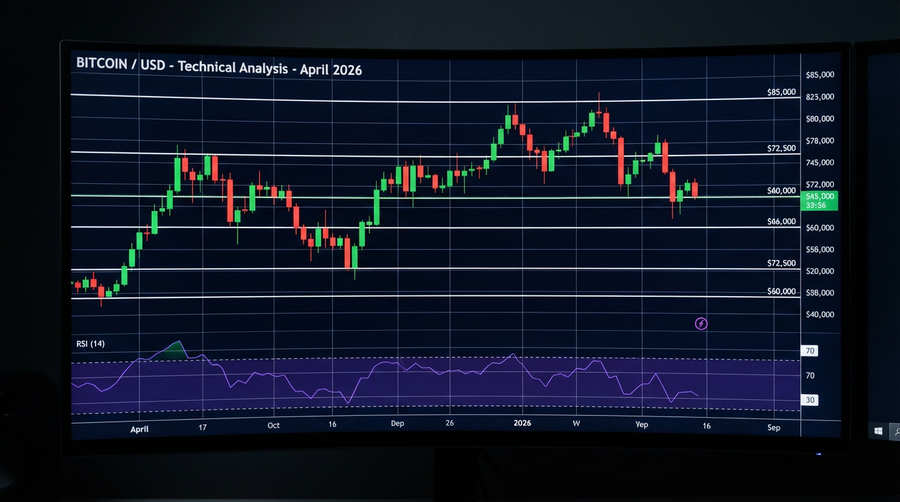Click the 823,000 price axis label
This screenshot has height=502, width=900.
point(820,97)
